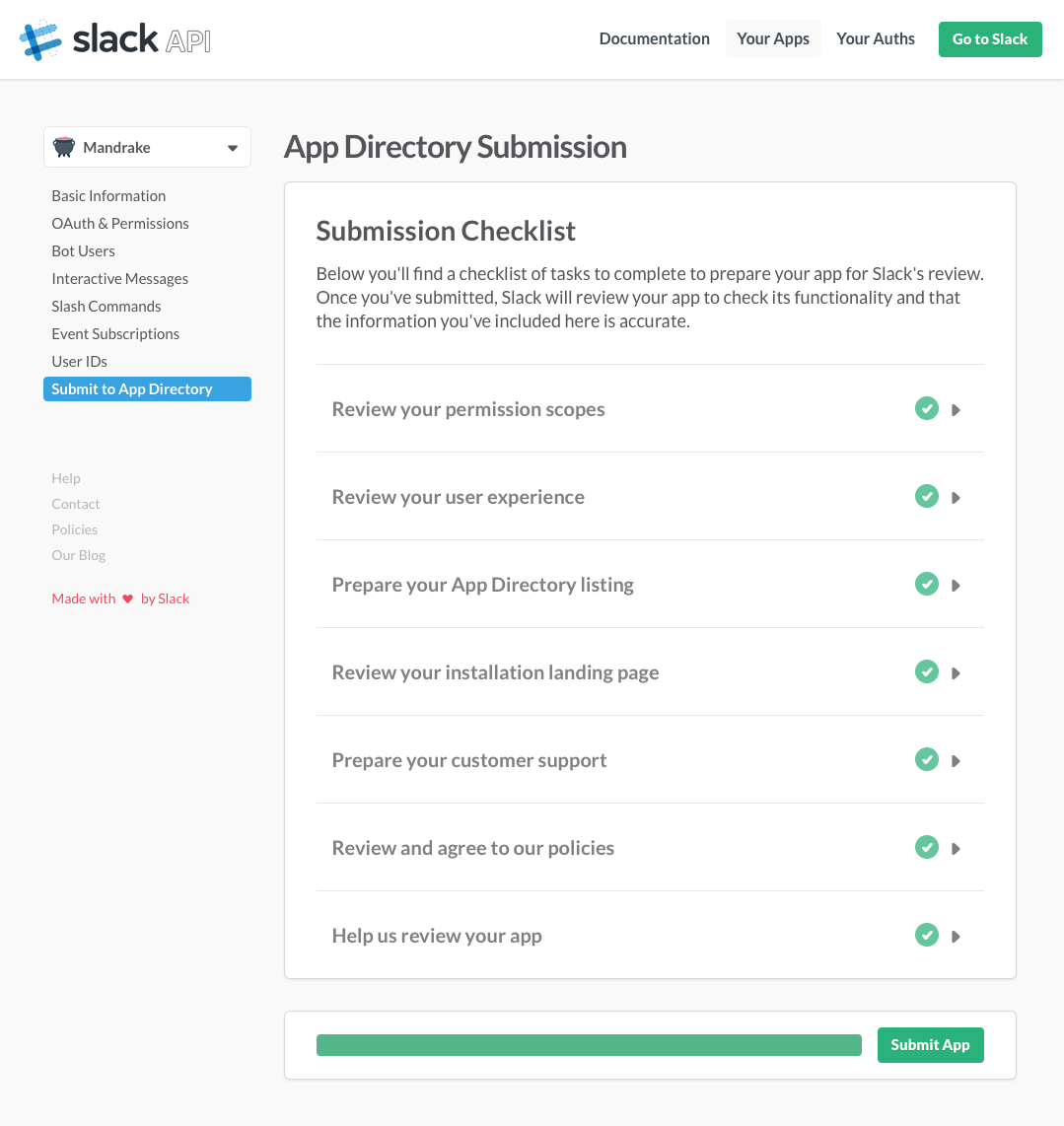Click the green submission progress bar
Screen dimensions: 1064x1126
(x=589, y=1045)
